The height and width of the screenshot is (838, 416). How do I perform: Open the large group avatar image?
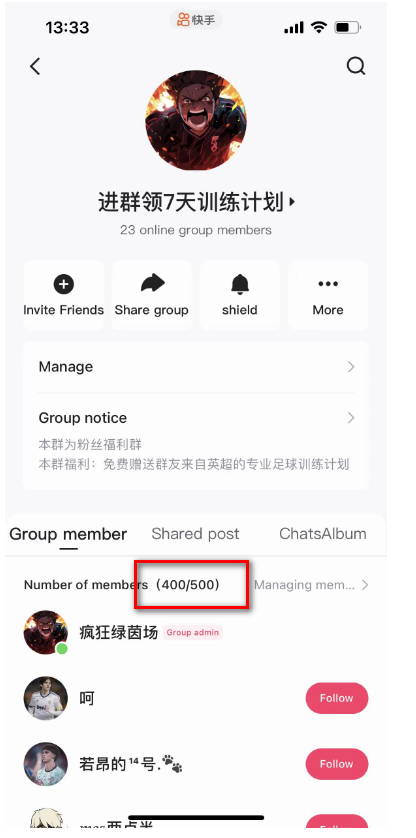click(x=196, y=120)
